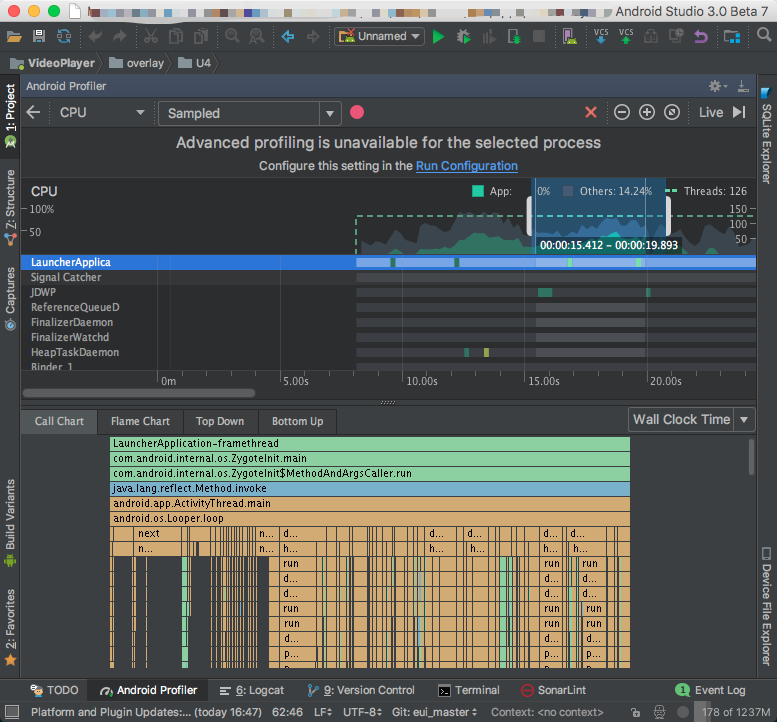Screen dimensions: 777x722
Task: Toggle the SQLite Explorer side panel
Action: pos(767,135)
